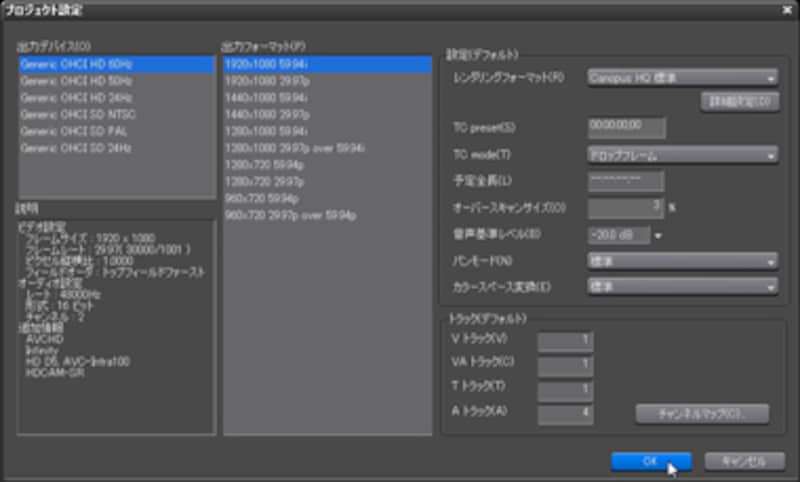The height and width of the screenshot is (482, 800).
Task: Select Generic OHCI SD PAL device
Action: (117, 132)
